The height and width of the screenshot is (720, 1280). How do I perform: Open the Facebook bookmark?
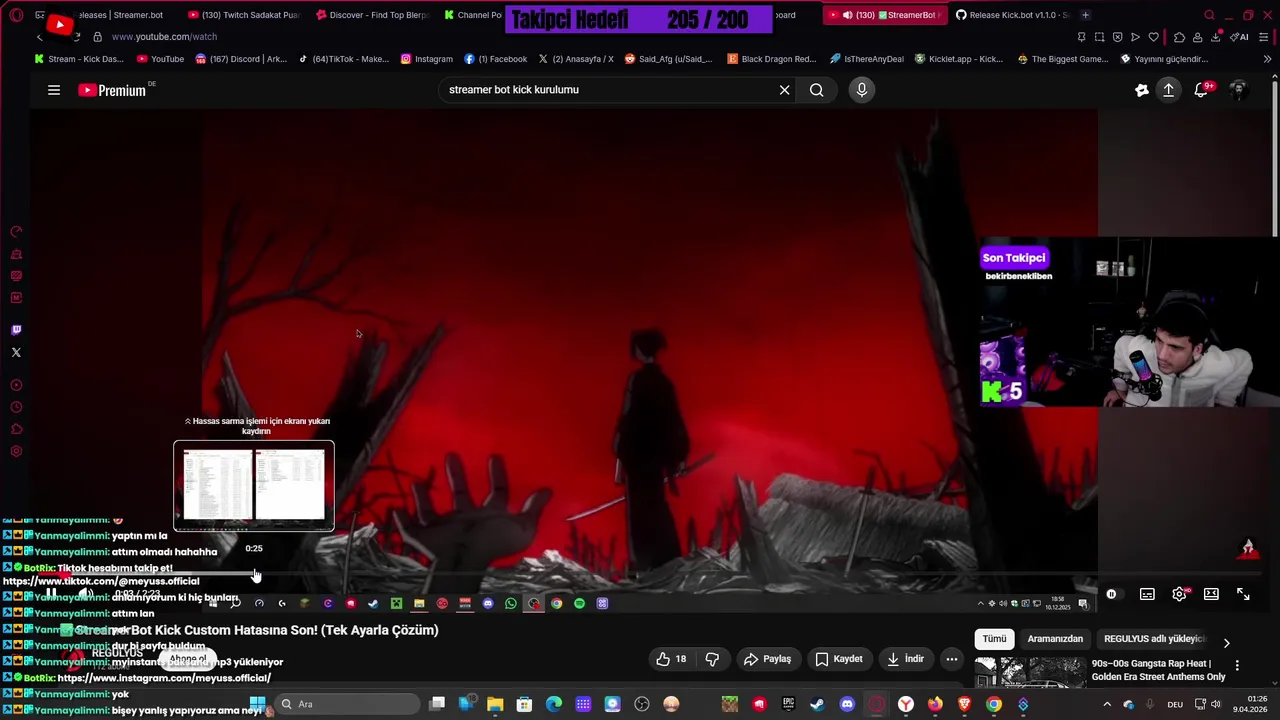point(496,59)
